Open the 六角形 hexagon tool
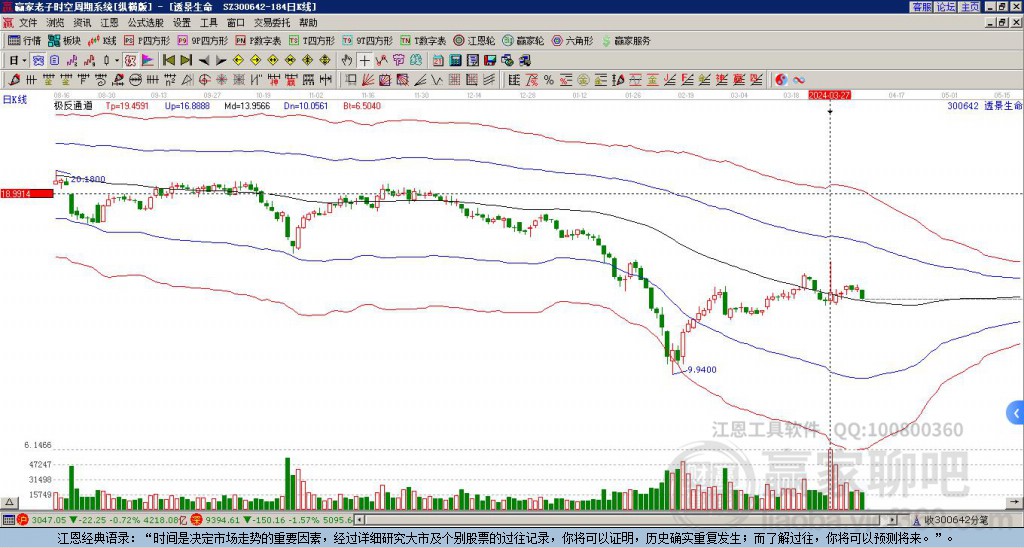 (572, 40)
